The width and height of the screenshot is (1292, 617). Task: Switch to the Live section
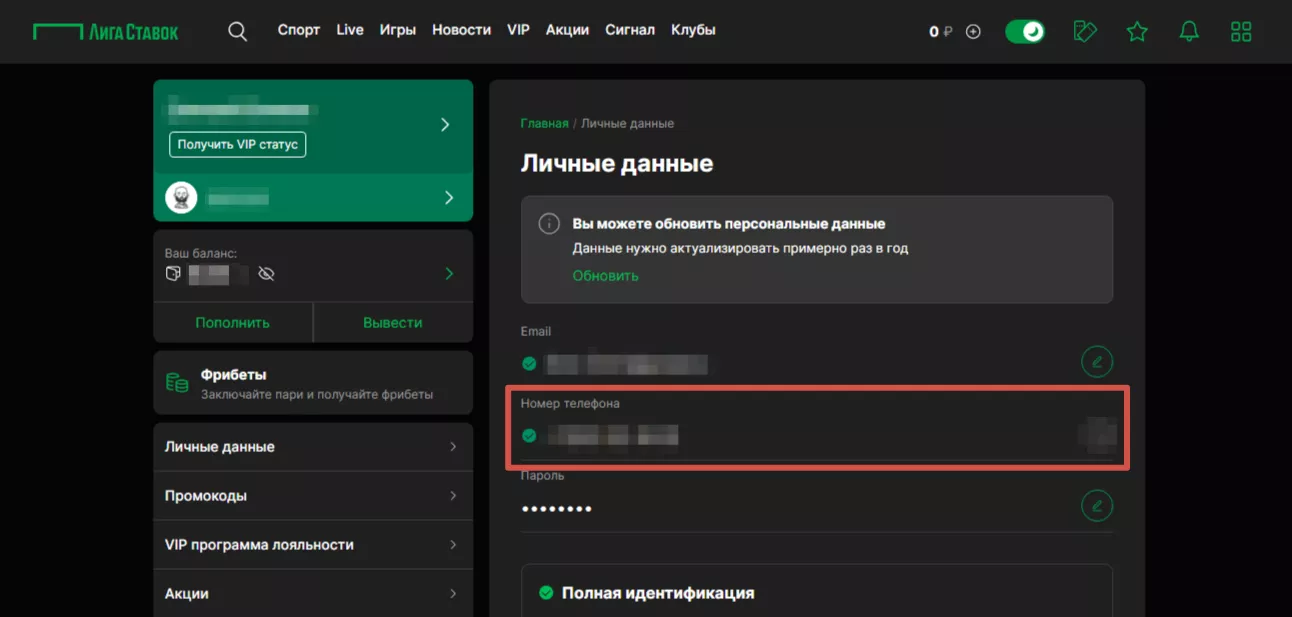click(349, 30)
